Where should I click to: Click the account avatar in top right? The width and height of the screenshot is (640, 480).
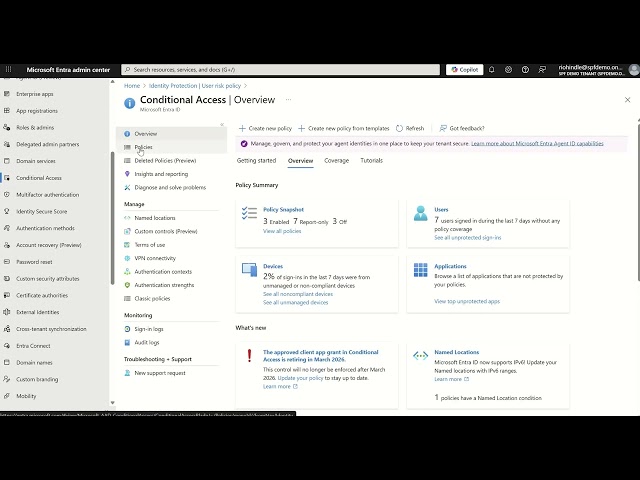pyautogui.click(x=634, y=70)
